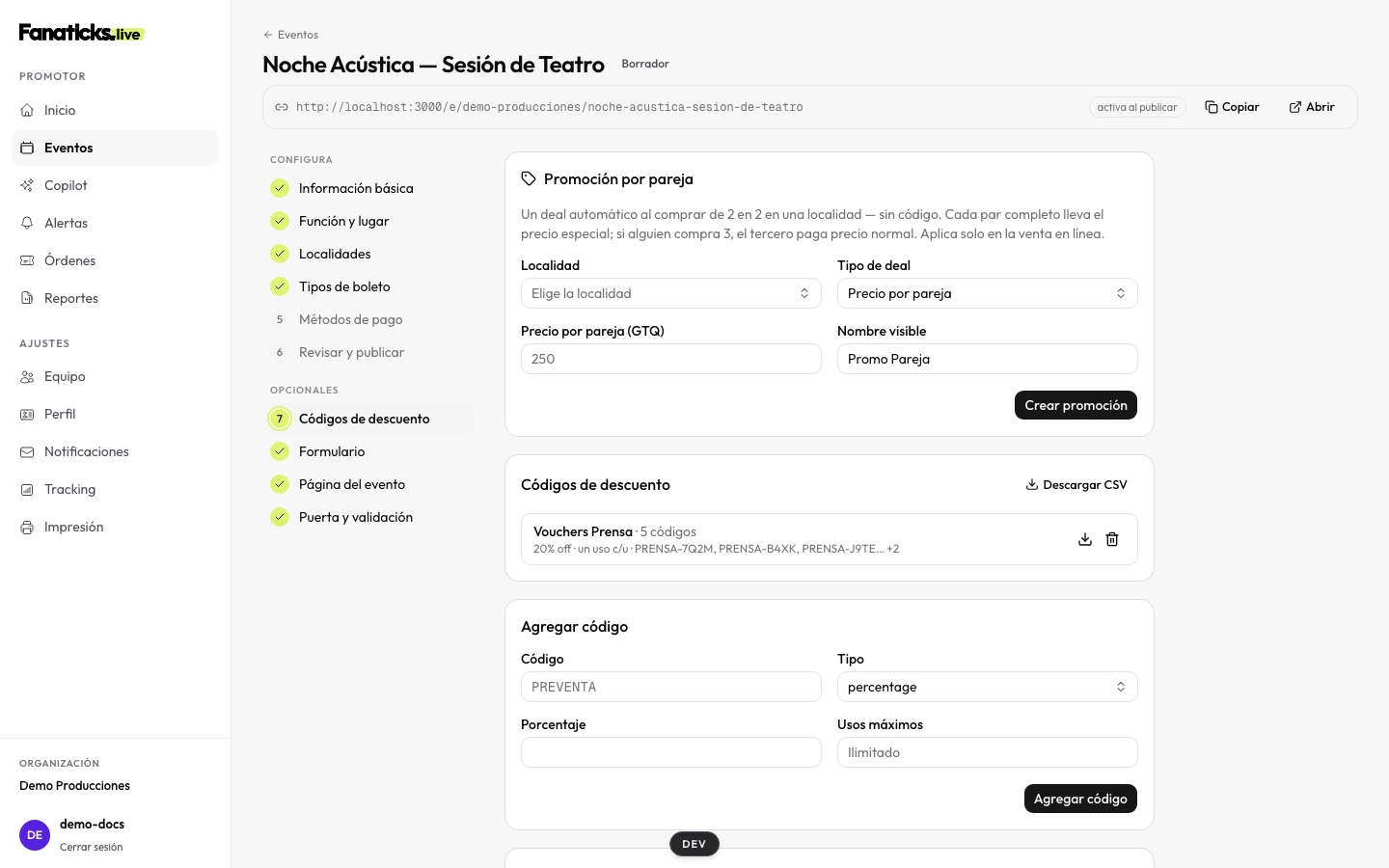This screenshot has width=1389, height=868.
Task: Download the Vouchers Prensa codes icon
Action: pyautogui.click(x=1085, y=539)
